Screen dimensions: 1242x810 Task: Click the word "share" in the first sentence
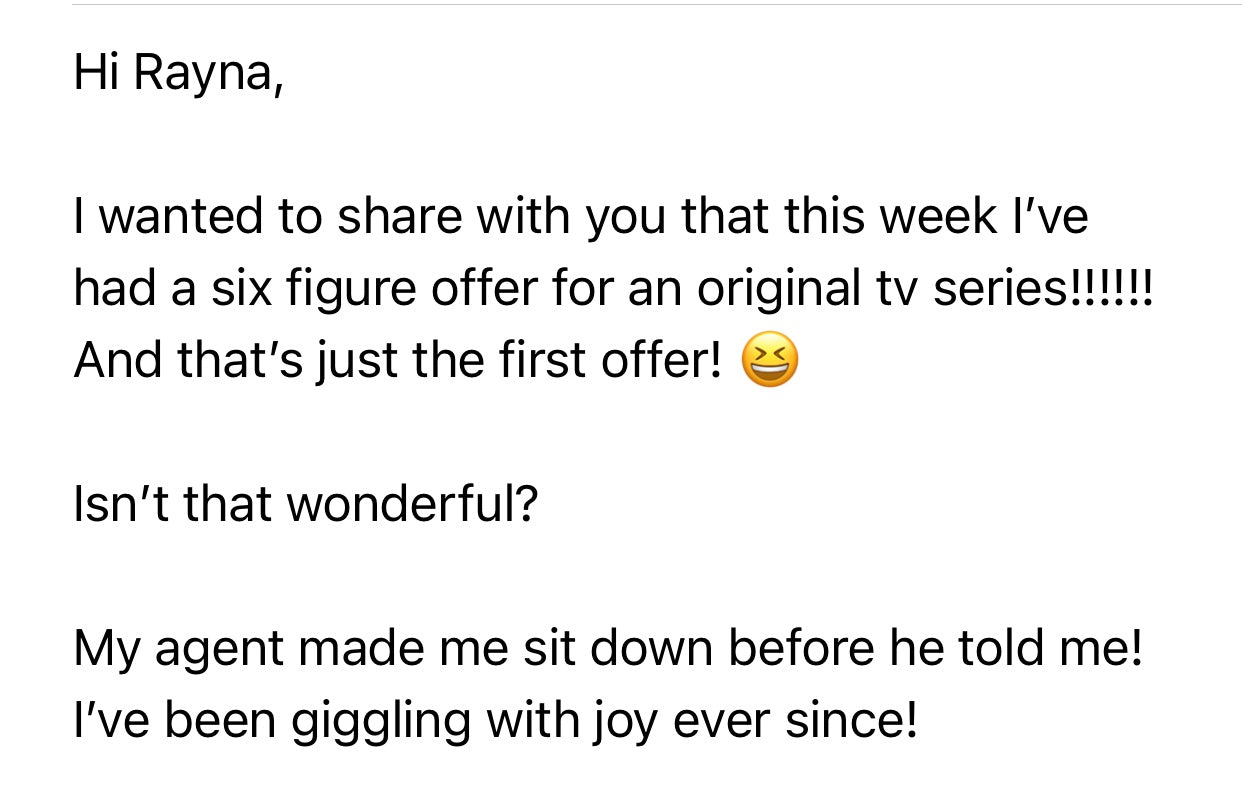pyautogui.click(x=391, y=218)
